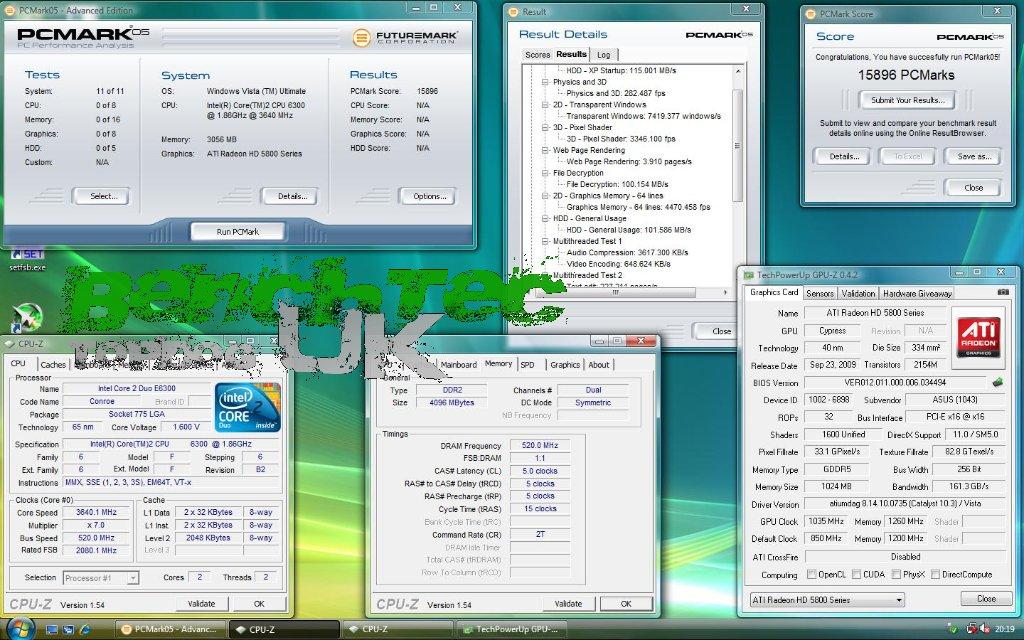Click the system tray clock
1024x640 pixels.
pyautogui.click(x=1005, y=629)
